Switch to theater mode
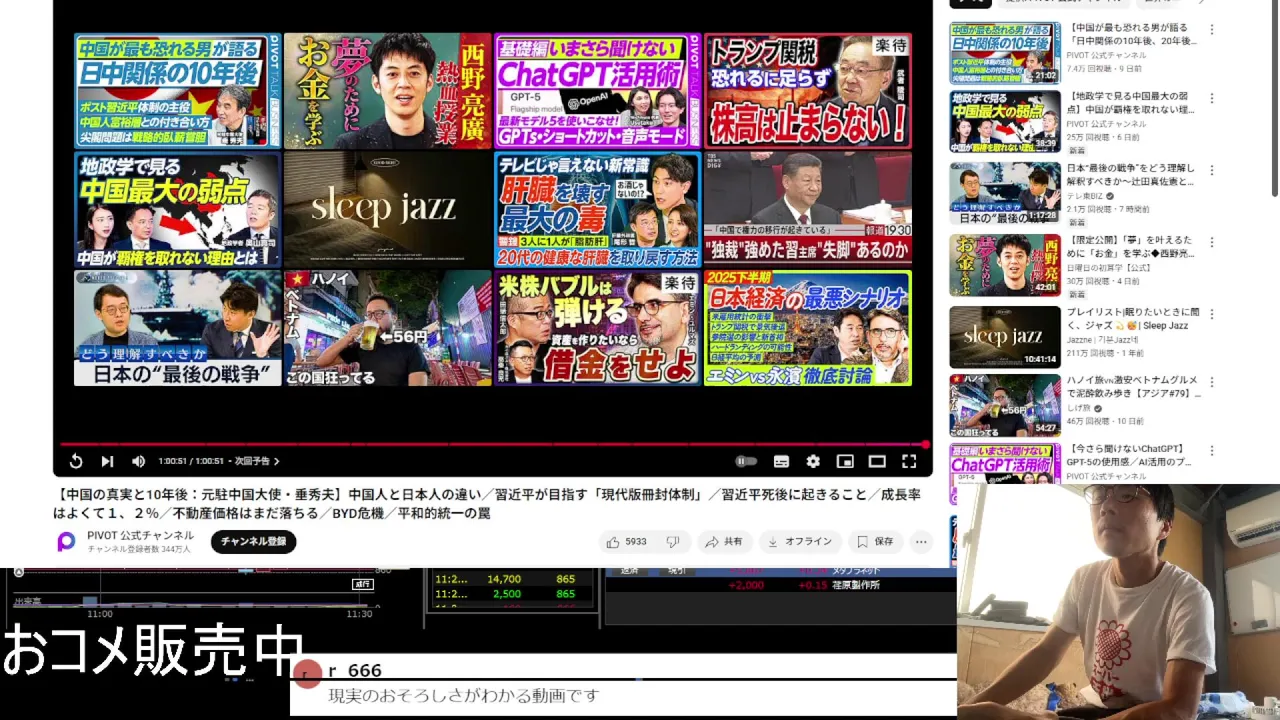The width and height of the screenshot is (1280, 720). click(x=877, y=461)
